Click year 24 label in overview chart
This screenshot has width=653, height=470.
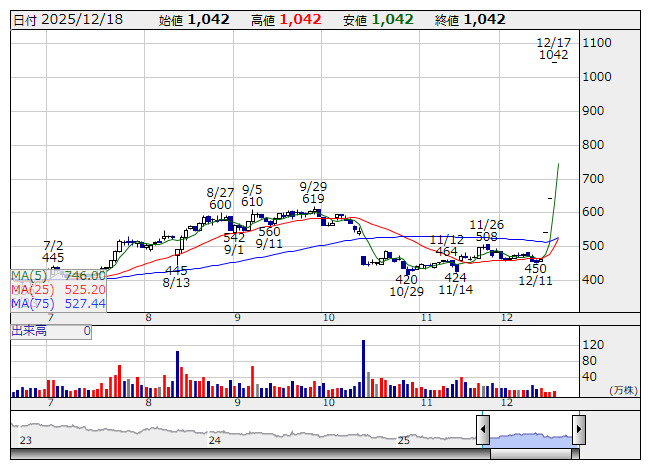tap(214, 440)
